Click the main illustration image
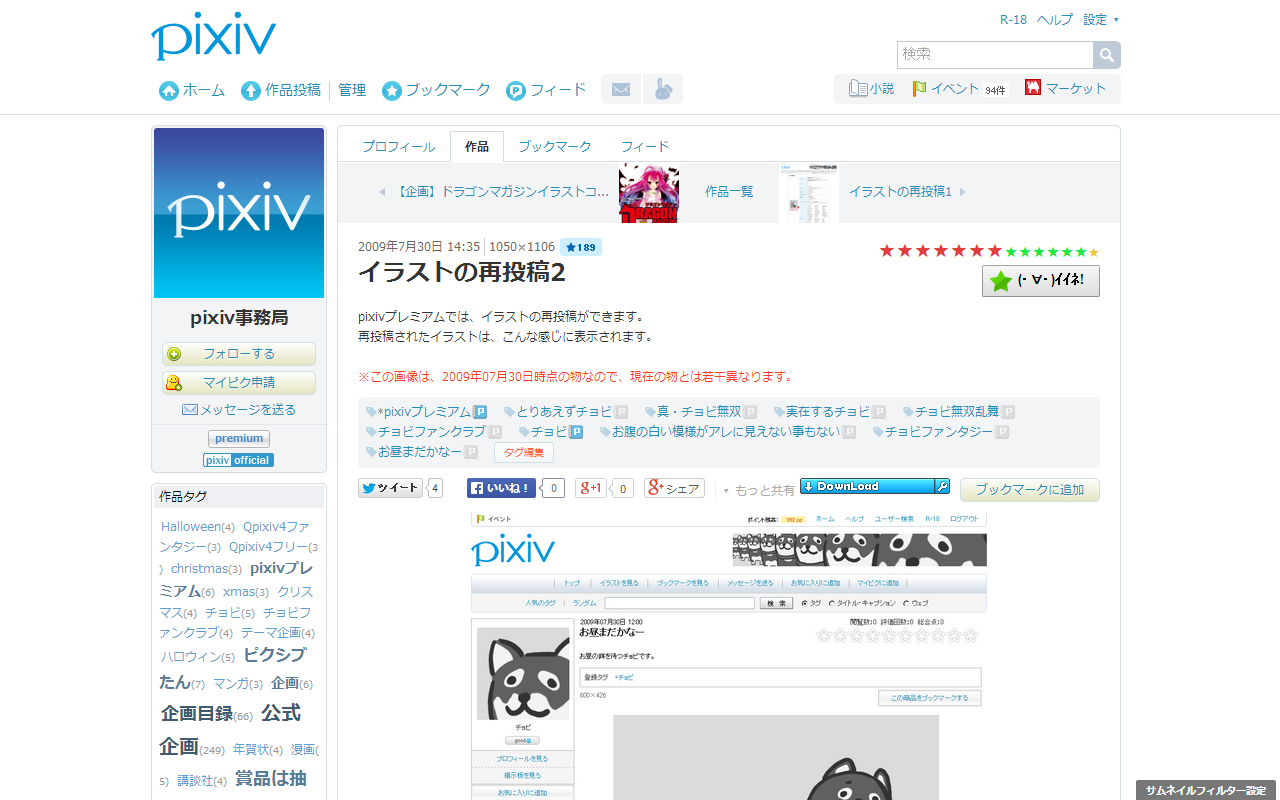This screenshot has width=1280, height=800. [729, 655]
